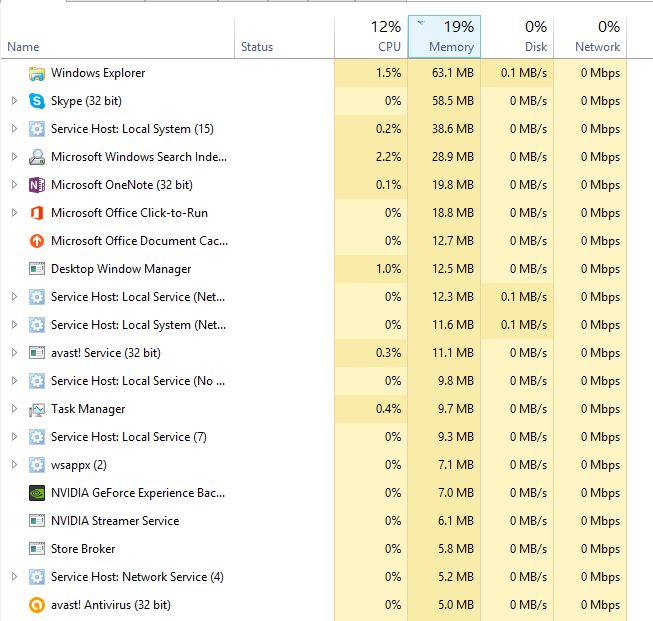Click the NVIDIA Streamer Service icon
Viewport: 653px width, 621px height.
point(37,521)
